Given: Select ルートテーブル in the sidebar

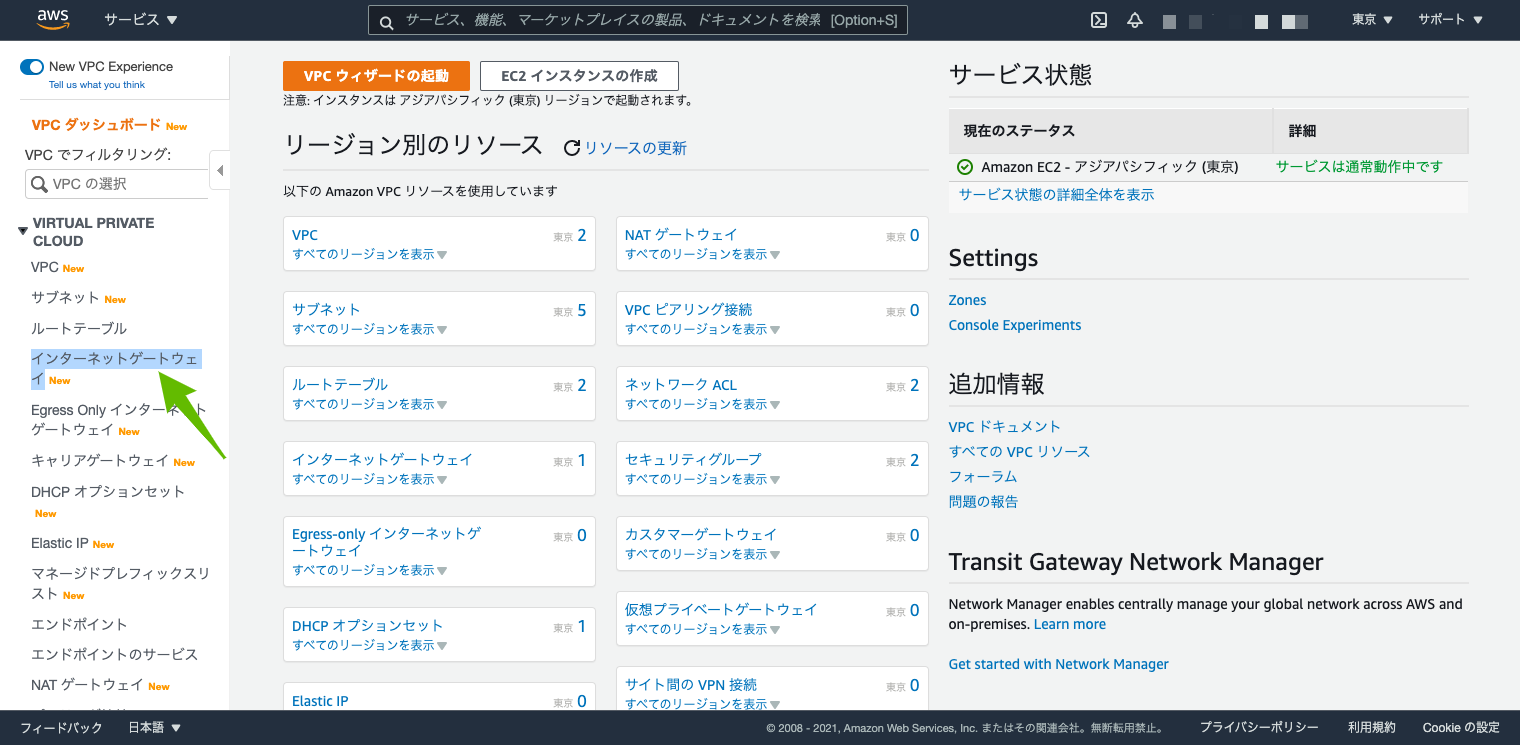Looking at the screenshot, I should coord(79,328).
